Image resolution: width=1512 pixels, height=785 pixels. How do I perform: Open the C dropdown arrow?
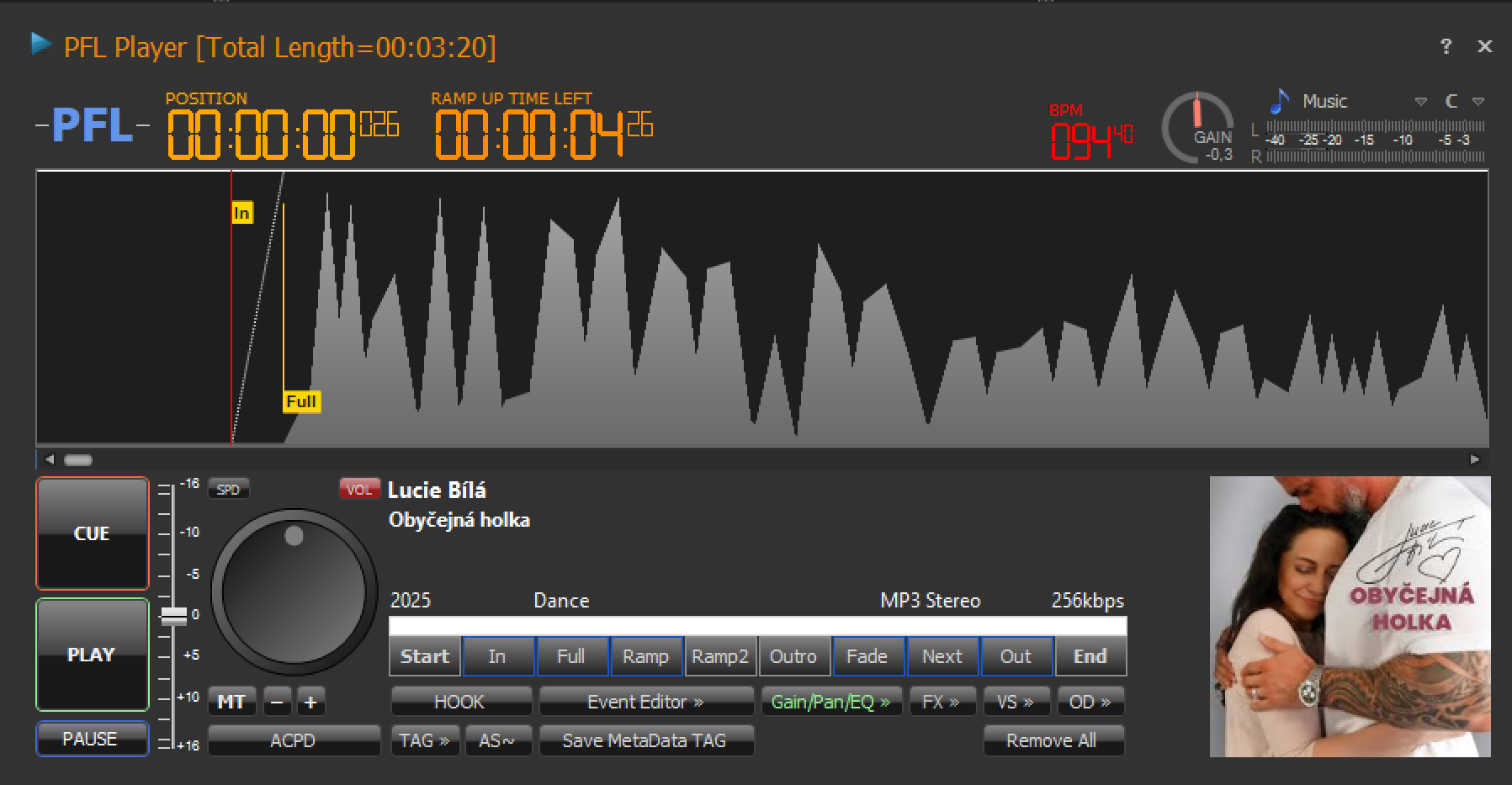pyautogui.click(x=1478, y=102)
